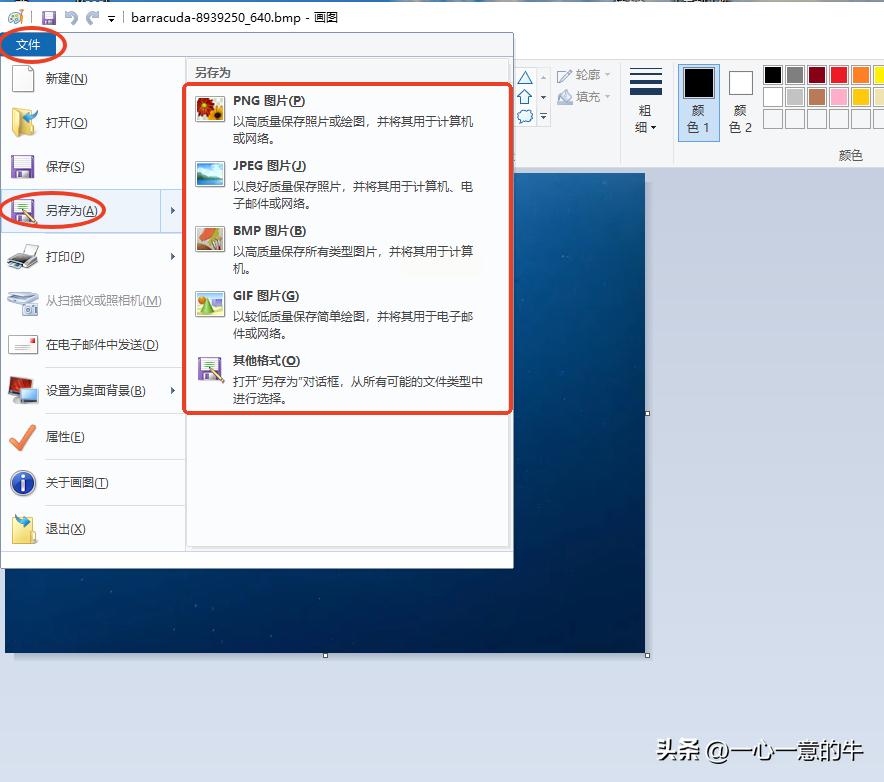Select the triangle shape tool
Screen dimensions: 884x782
(x=525, y=77)
